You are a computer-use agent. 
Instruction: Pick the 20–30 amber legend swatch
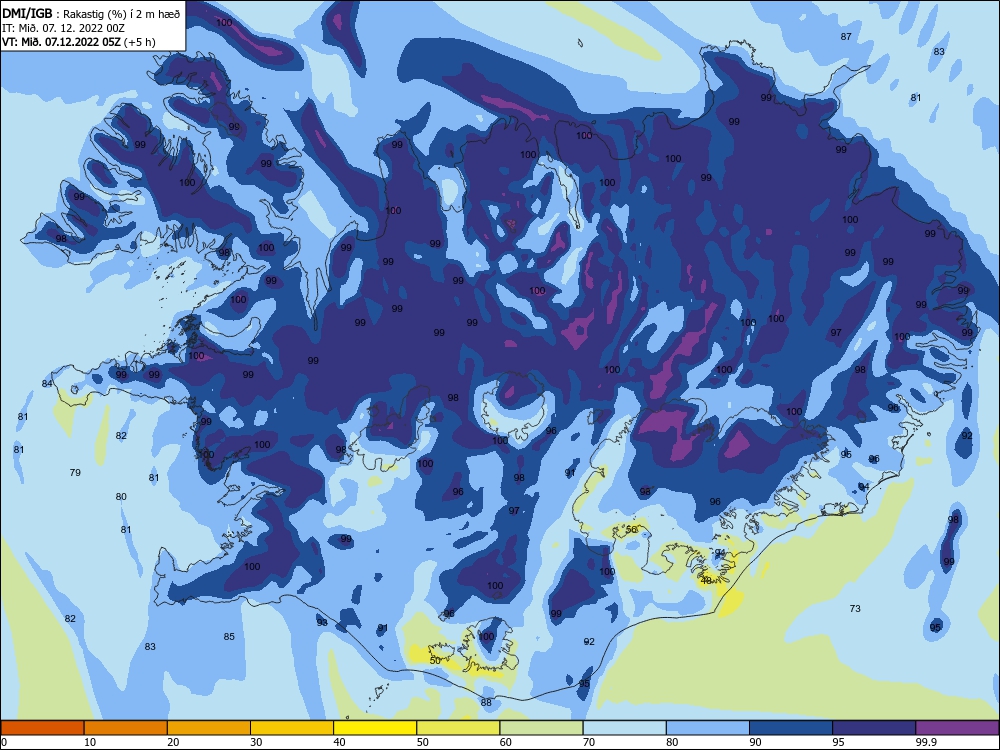[x=209, y=728]
